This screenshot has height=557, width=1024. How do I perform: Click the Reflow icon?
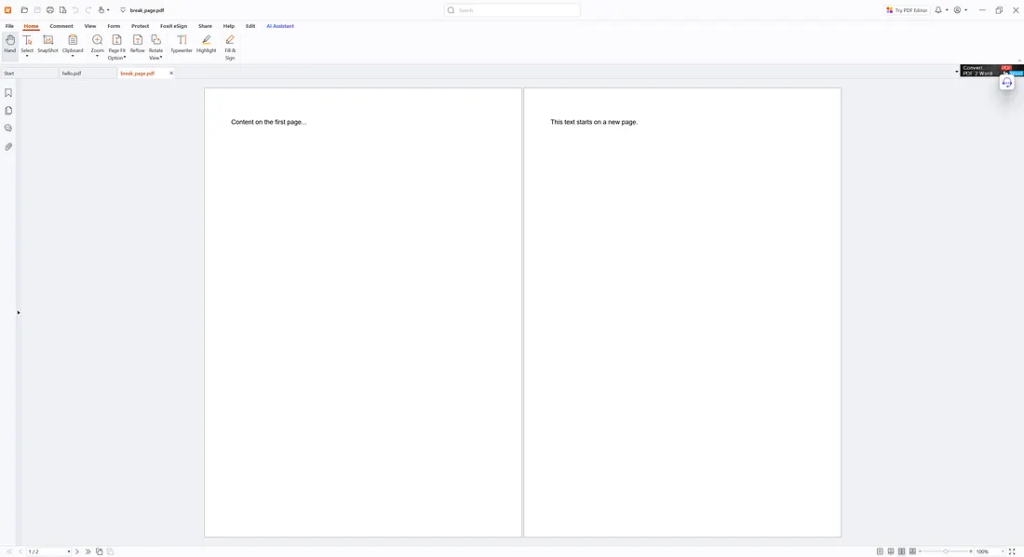[x=137, y=44]
